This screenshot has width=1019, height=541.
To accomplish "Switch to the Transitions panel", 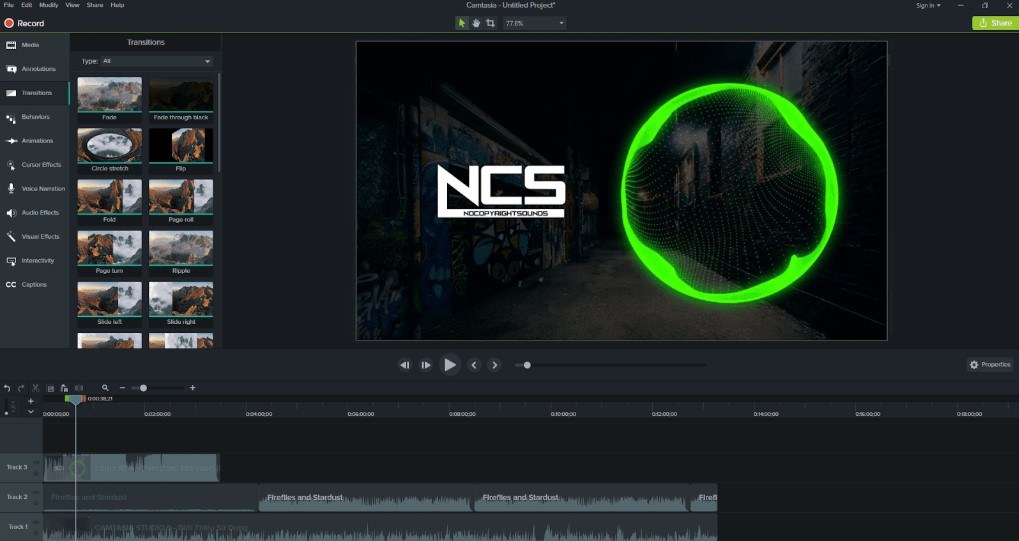I will click(34, 93).
